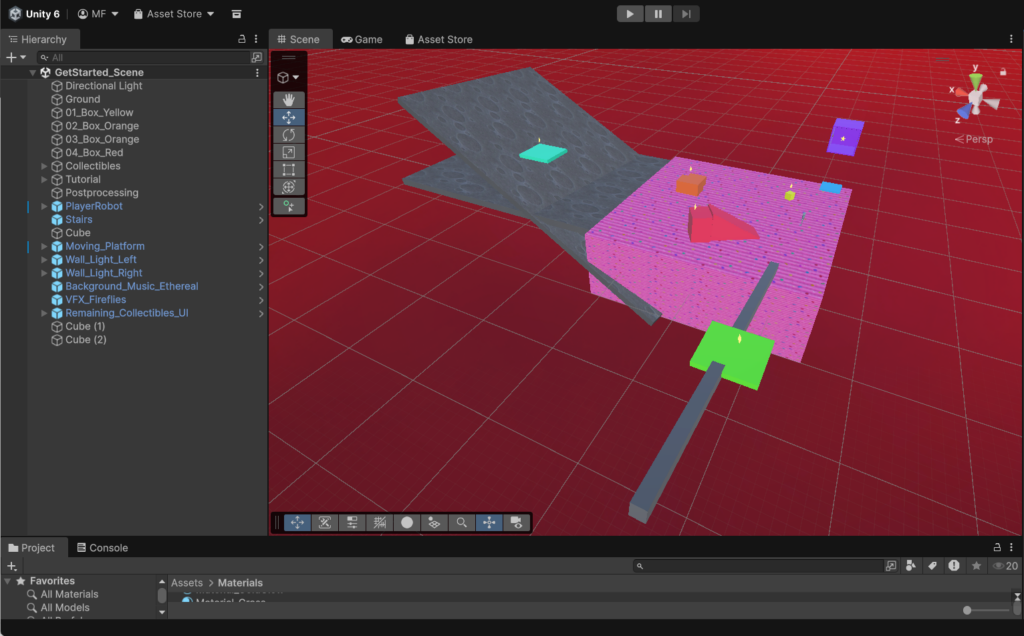Select the Scale tool
1024x636 pixels.
click(x=289, y=152)
